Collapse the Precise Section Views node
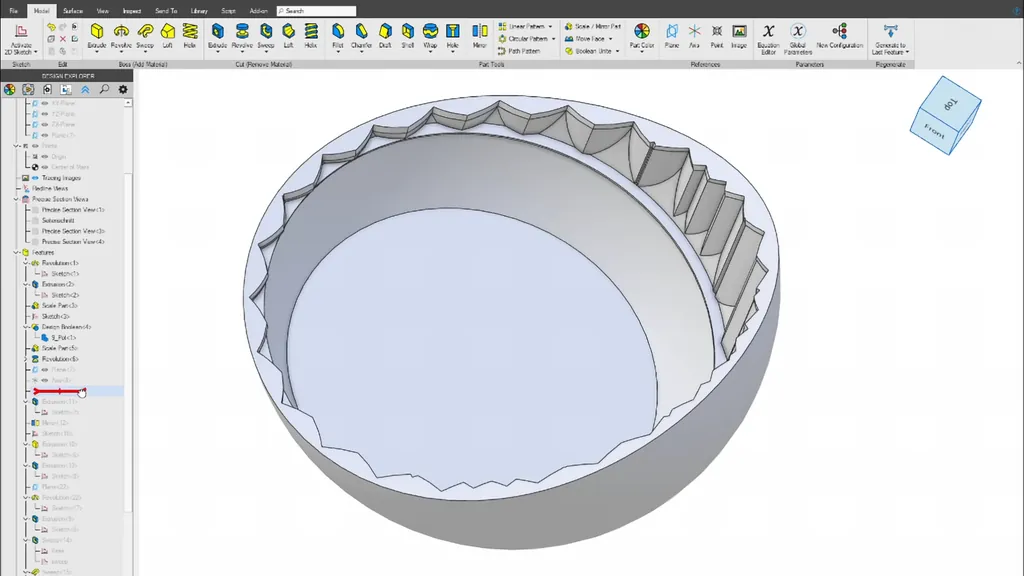Screen dimensions: 1024x576 [x=16, y=199]
